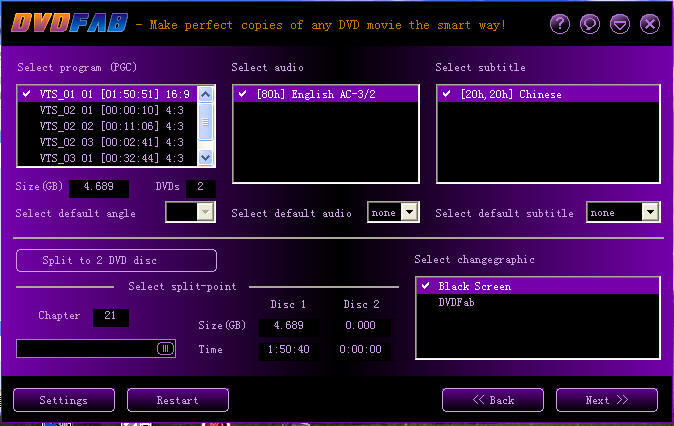Click the program list scroll down arrow
The image size is (674, 426).
(205, 158)
